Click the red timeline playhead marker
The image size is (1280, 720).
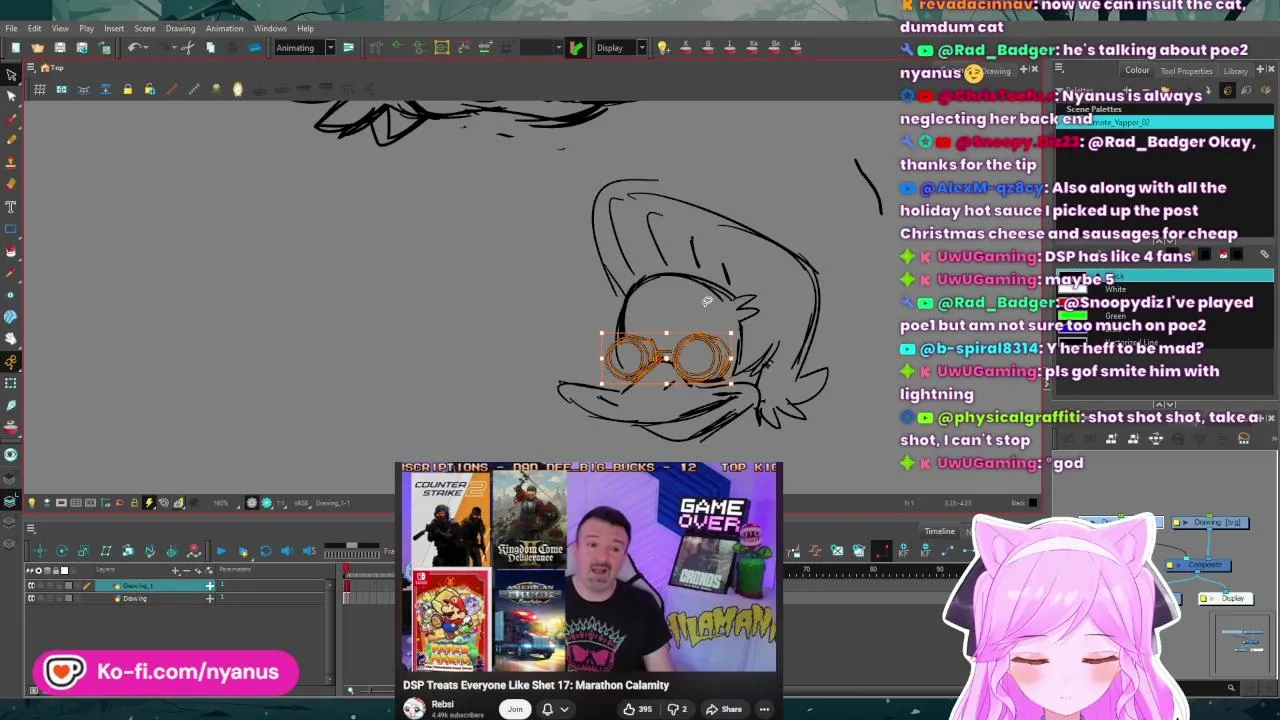pyautogui.click(x=346, y=570)
